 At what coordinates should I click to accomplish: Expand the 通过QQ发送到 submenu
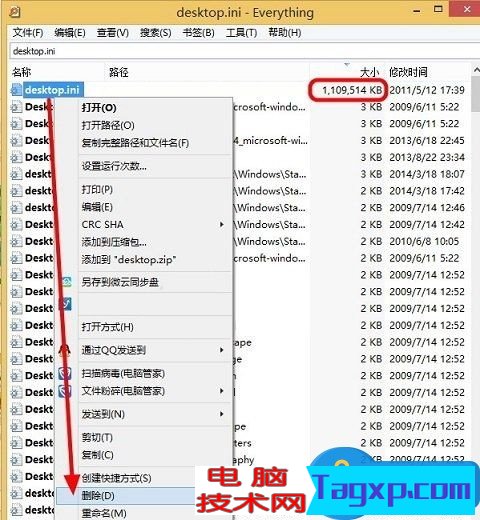coord(155,350)
